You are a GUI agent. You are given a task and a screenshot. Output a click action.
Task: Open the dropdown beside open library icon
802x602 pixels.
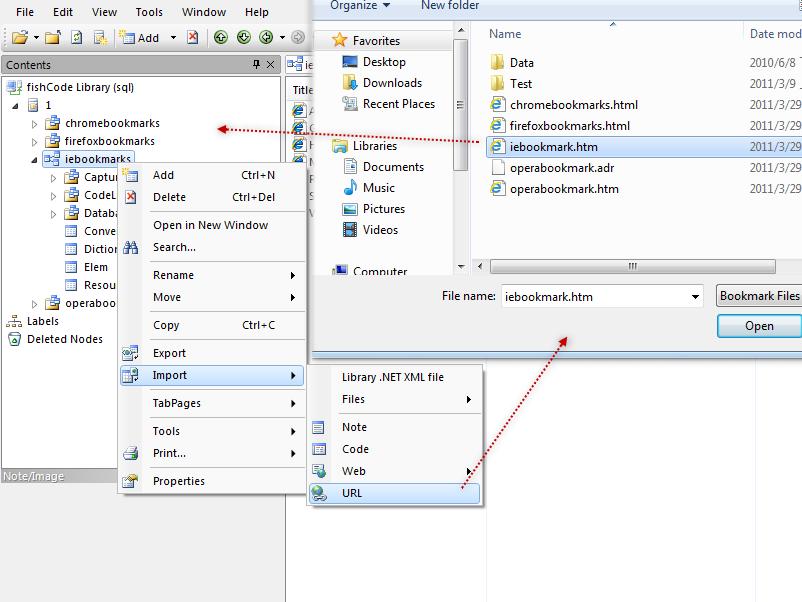(36, 37)
